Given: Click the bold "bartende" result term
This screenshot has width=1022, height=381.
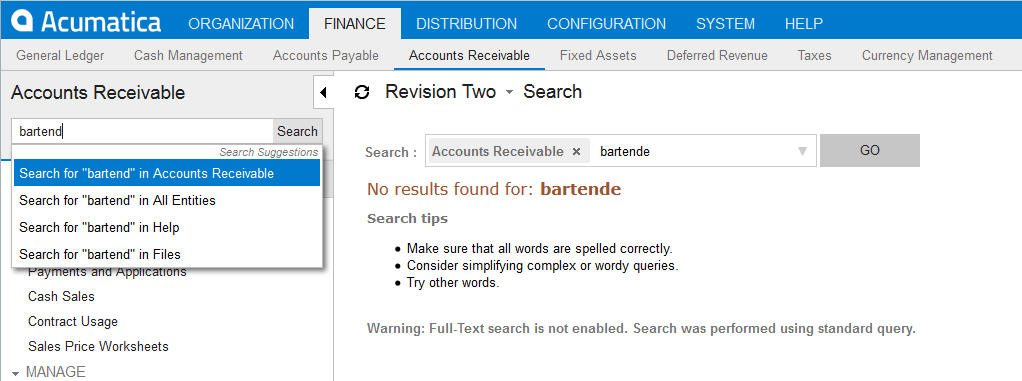Looking at the screenshot, I should (581, 190).
